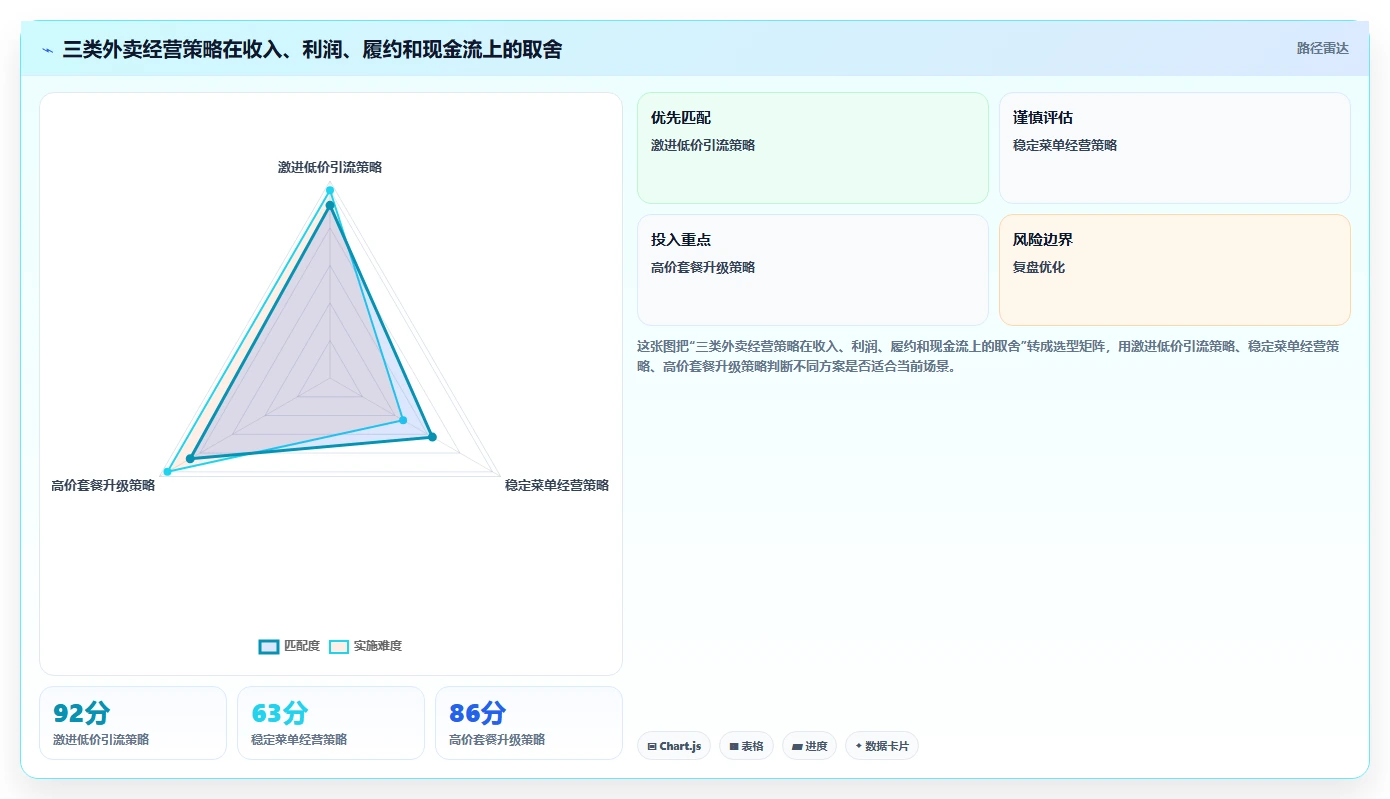Click the 63分 score card
The height and width of the screenshot is (799, 1390).
point(331,723)
